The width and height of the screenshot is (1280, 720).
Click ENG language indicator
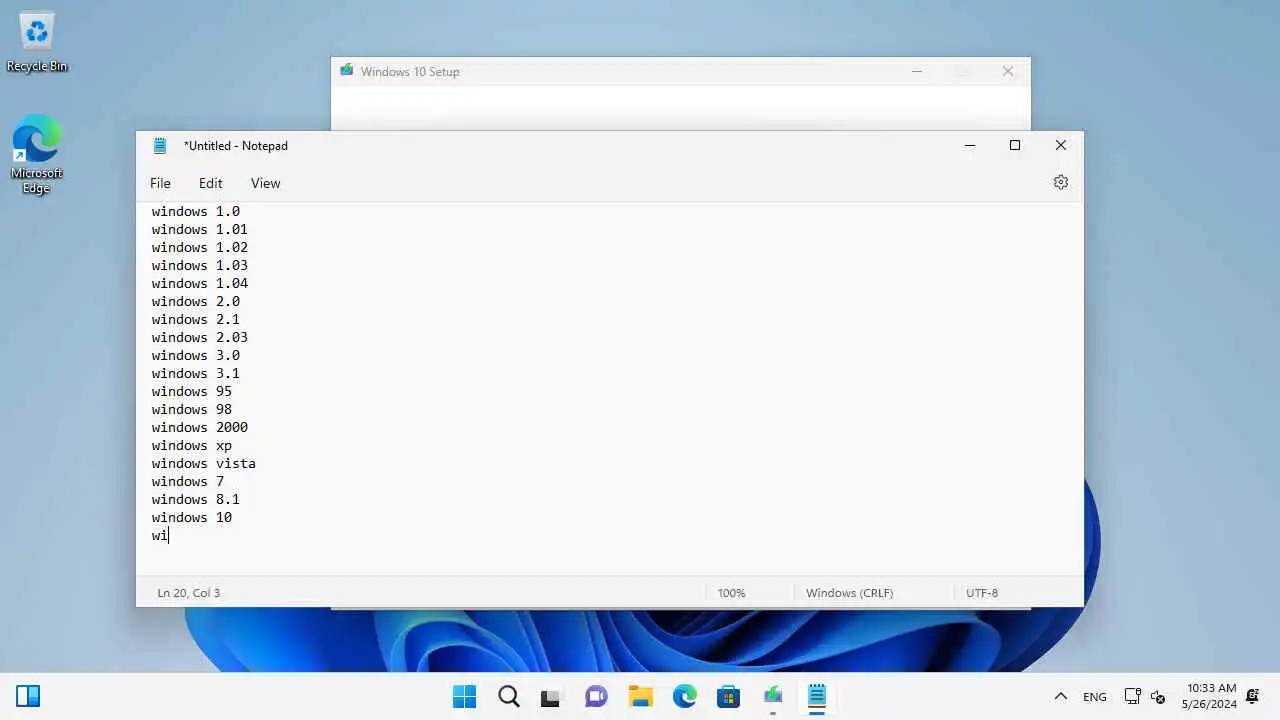click(1095, 696)
